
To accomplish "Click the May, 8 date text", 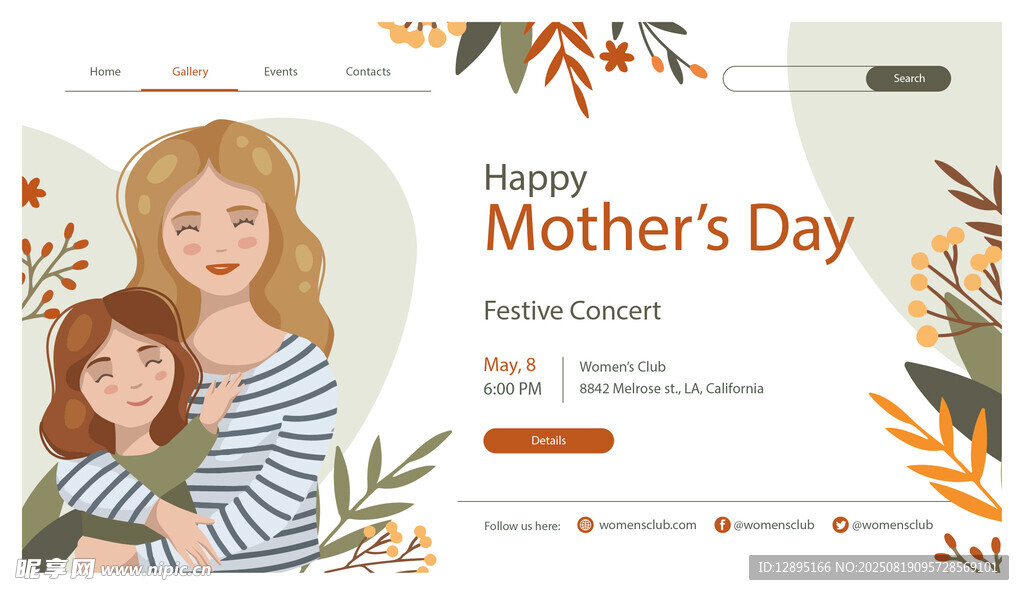I will pos(510,365).
